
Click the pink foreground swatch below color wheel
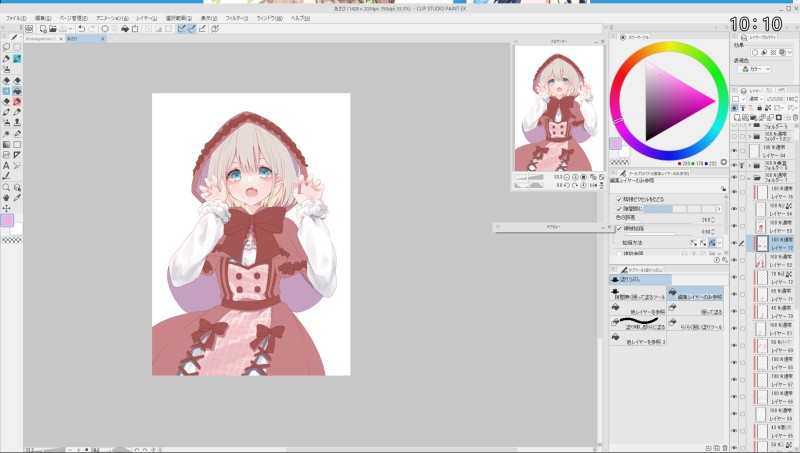click(616, 143)
